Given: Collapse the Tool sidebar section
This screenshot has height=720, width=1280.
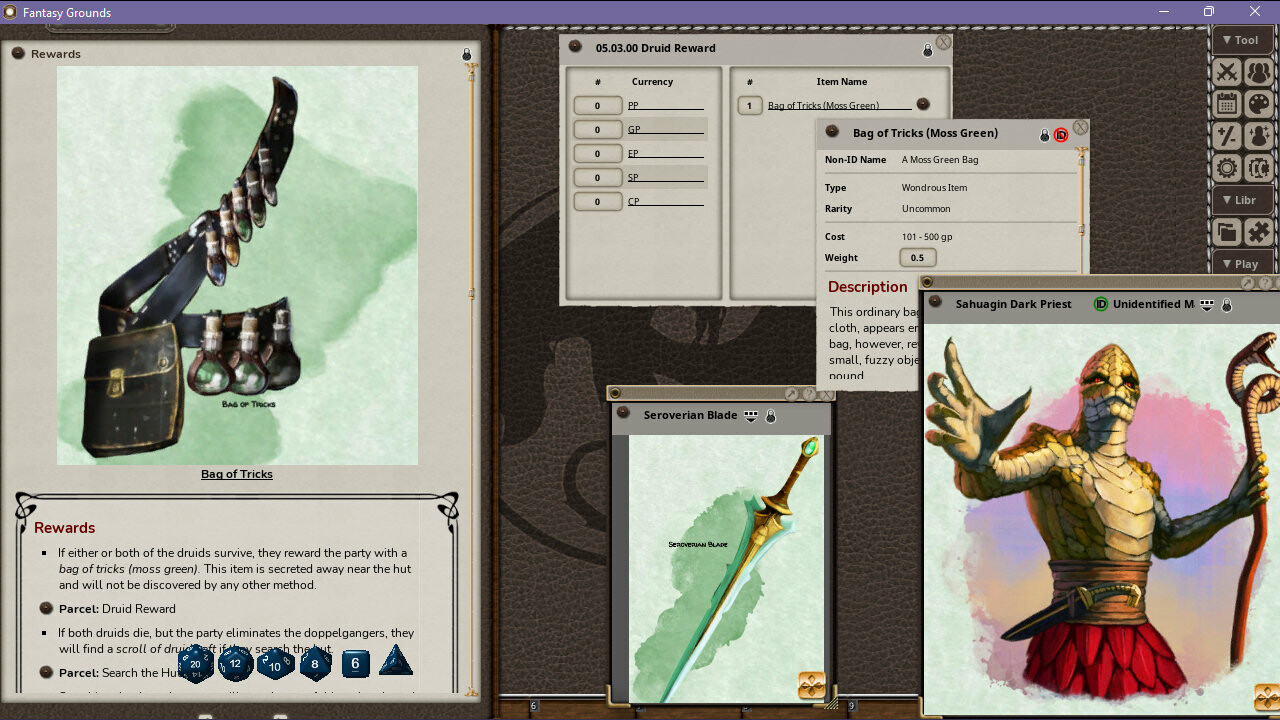Looking at the screenshot, I should 1242,40.
